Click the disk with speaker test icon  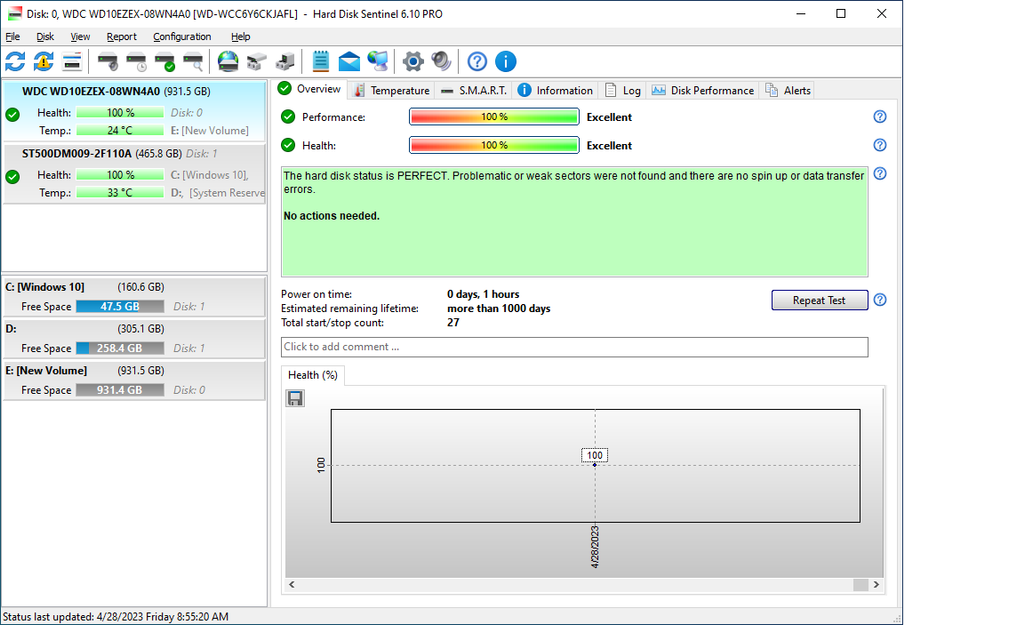click(108, 61)
